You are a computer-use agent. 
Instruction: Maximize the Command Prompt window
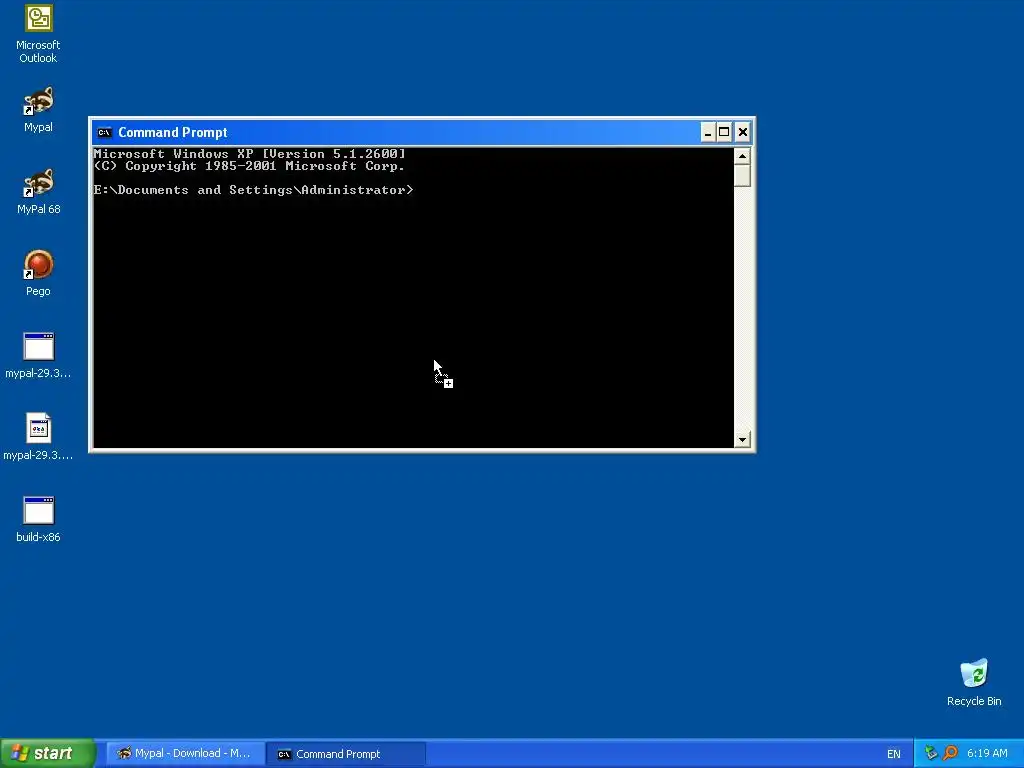coord(724,133)
